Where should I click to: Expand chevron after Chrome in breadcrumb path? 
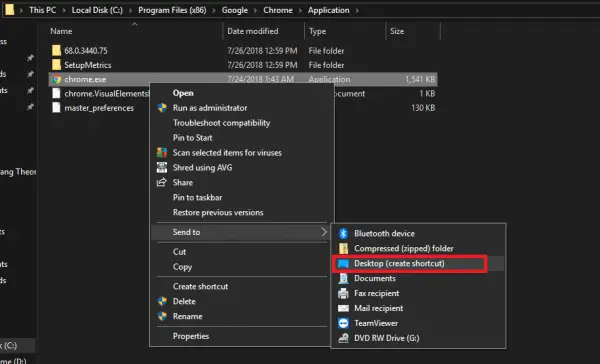pos(300,10)
